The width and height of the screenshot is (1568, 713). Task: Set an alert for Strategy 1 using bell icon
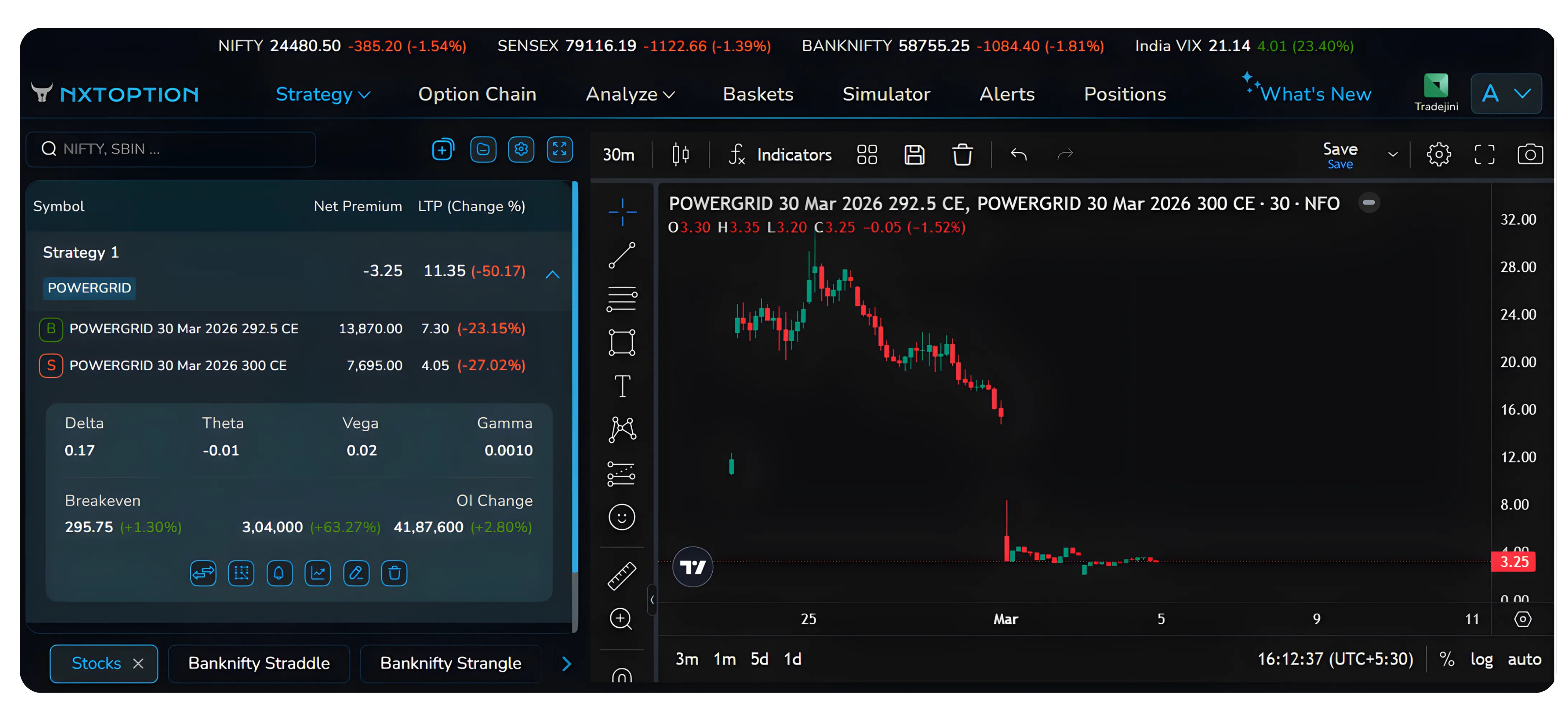[279, 573]
